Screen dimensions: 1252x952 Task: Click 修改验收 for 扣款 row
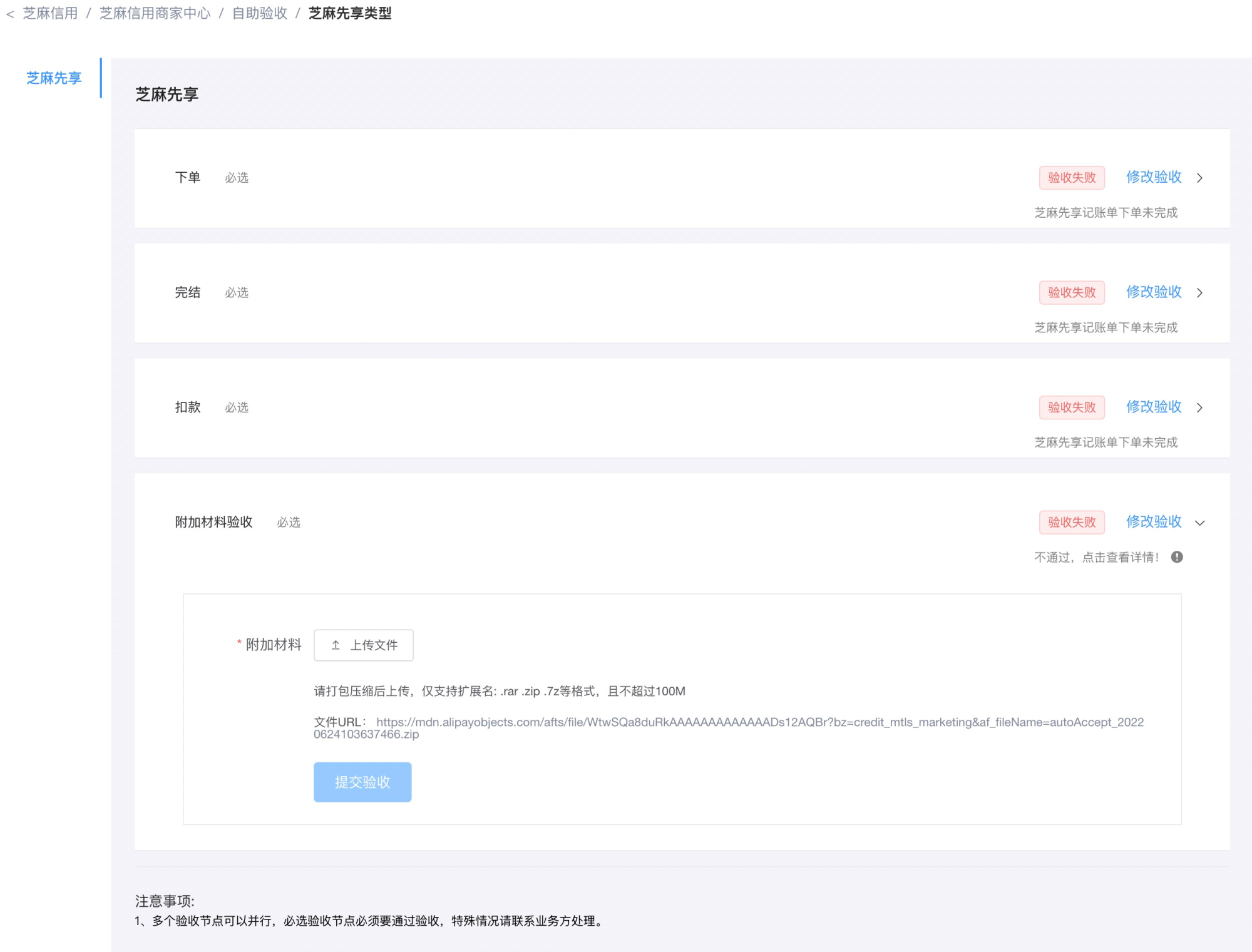pyautogui.click(x=1154, y=407)
